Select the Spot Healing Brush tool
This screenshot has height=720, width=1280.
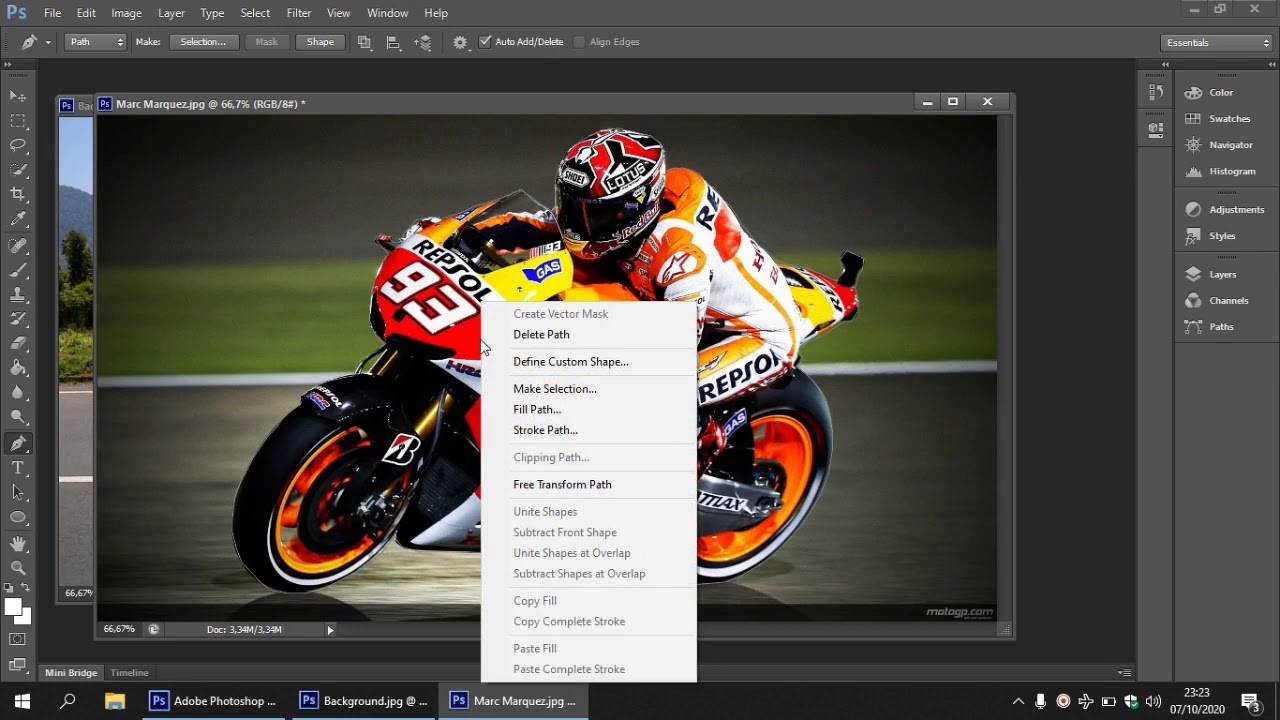click(18, 246)
